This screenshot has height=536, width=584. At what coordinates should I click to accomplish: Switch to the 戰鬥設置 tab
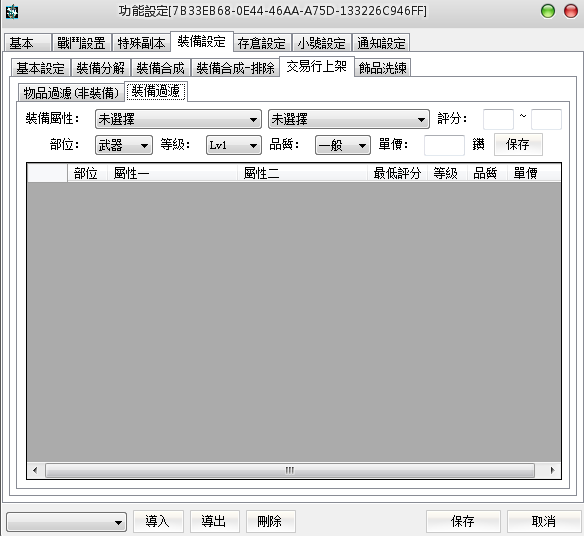tap(81, 43)
